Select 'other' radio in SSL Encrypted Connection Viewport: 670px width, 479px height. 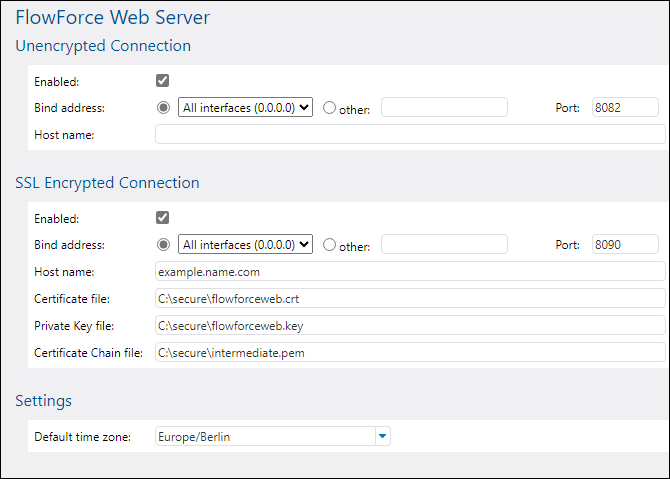pyautogui.click(x=329, y=245)
